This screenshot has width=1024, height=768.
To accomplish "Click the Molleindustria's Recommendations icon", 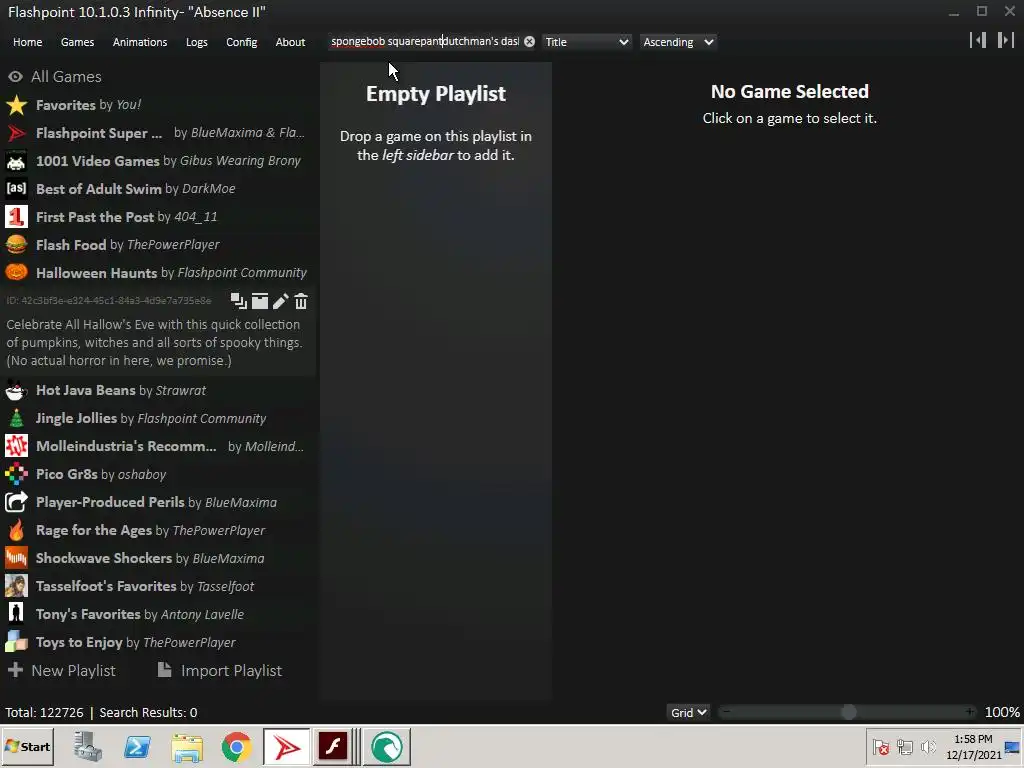I will [x=16, y=446].
